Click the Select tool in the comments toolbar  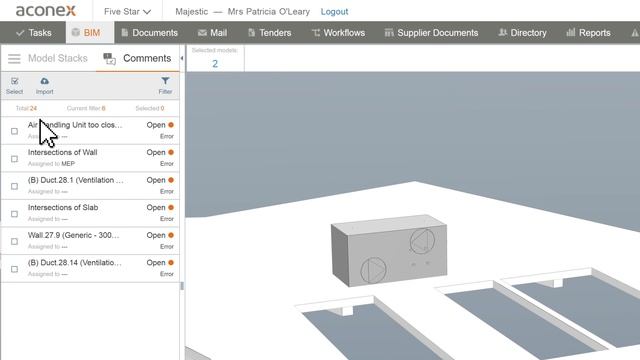15,86
